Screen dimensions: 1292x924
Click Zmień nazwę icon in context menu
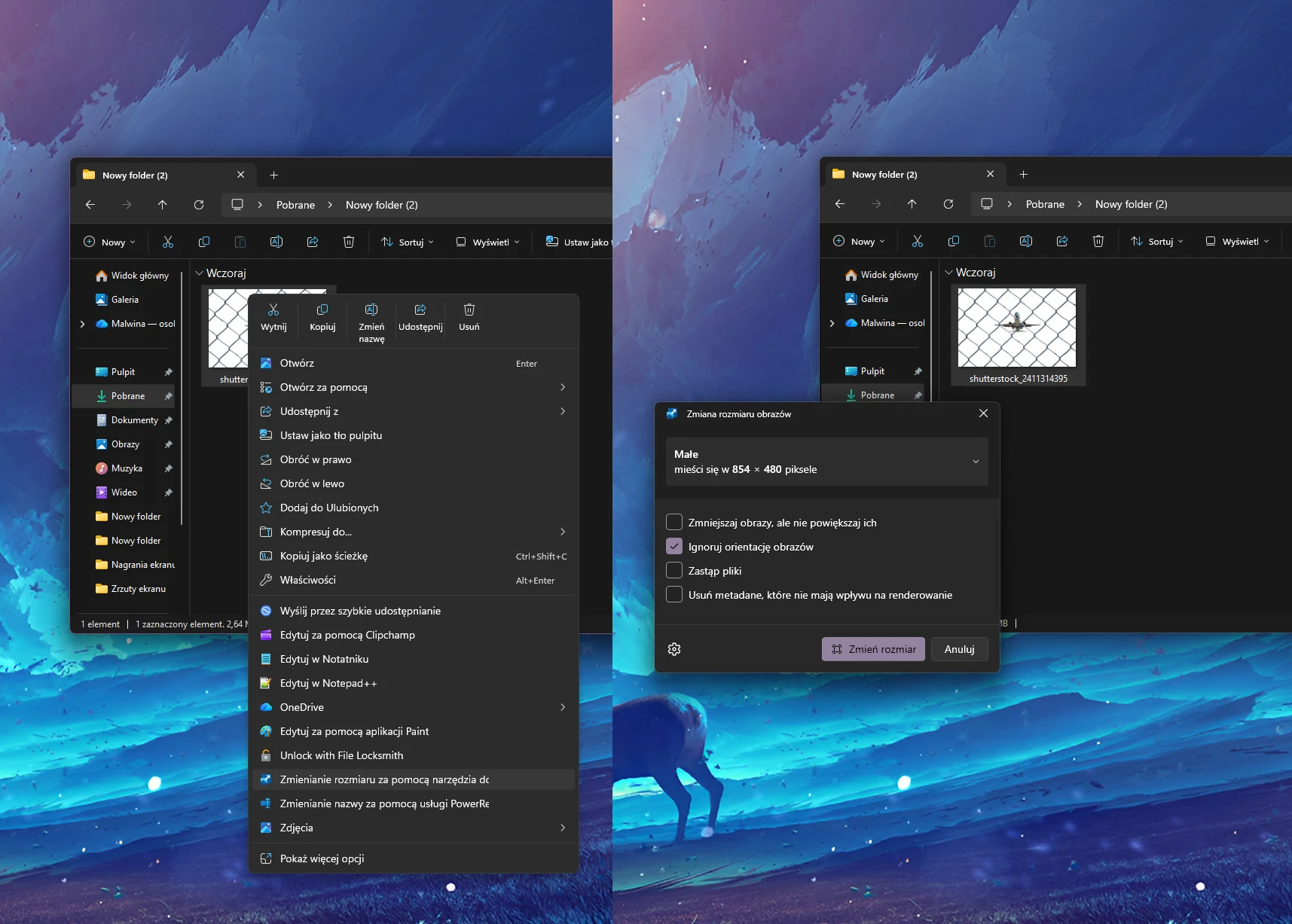(x=371, y=310)
